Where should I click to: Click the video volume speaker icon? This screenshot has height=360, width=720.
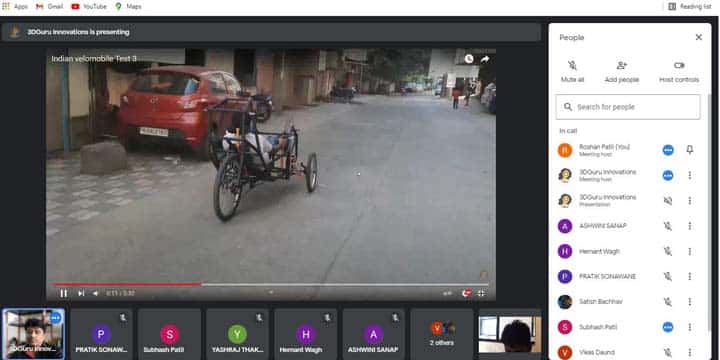96,293
